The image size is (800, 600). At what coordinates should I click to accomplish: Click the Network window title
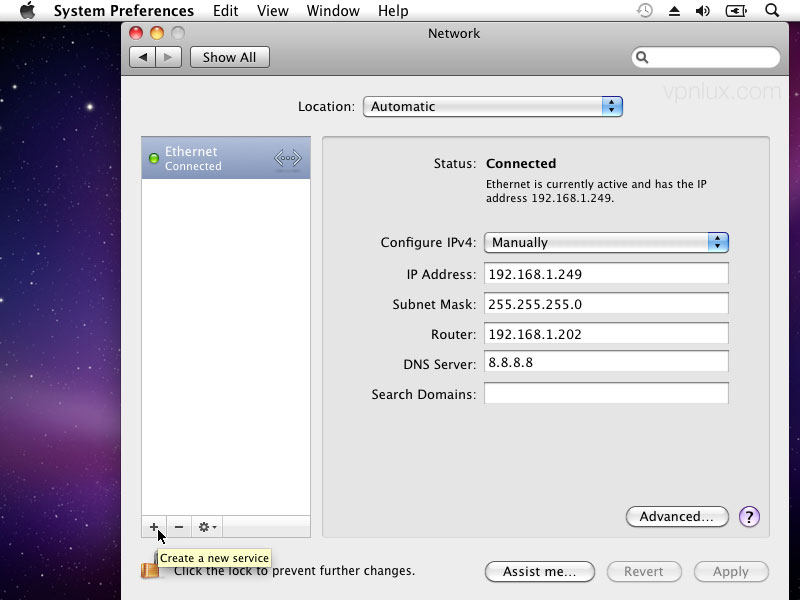pos(454,33)
